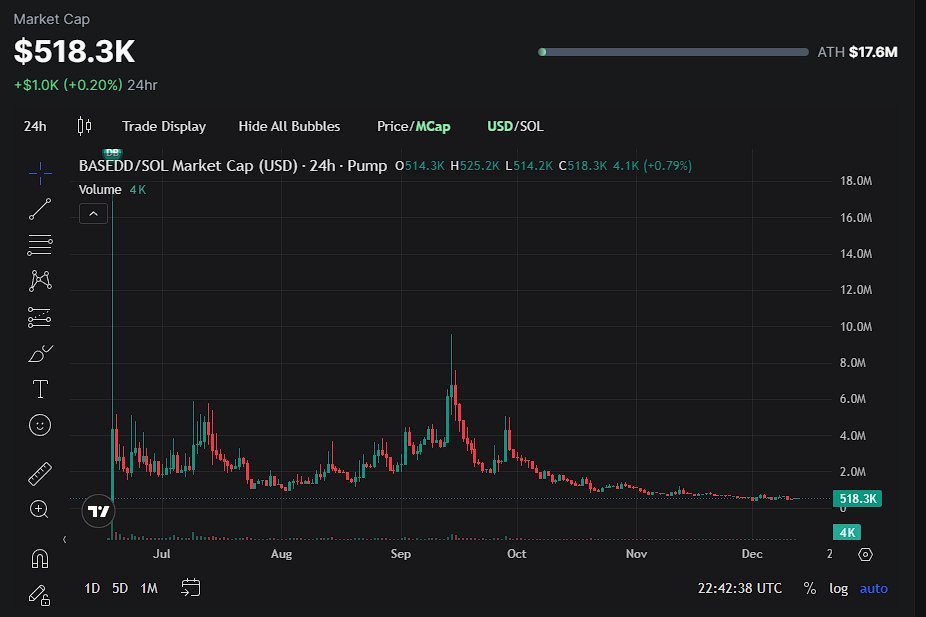
Task: Click the ATH progress bar
Action: point(673,52)
